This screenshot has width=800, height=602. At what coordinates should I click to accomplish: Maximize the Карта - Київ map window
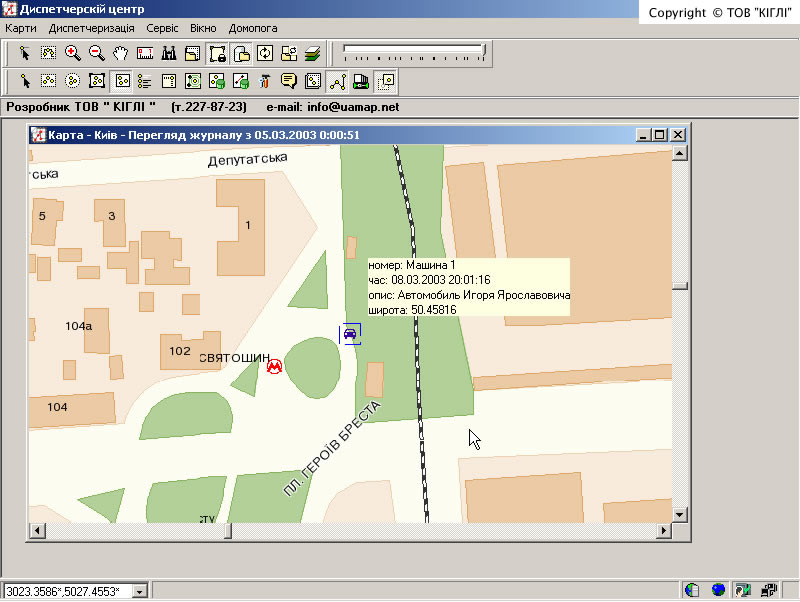click(659, 135)
